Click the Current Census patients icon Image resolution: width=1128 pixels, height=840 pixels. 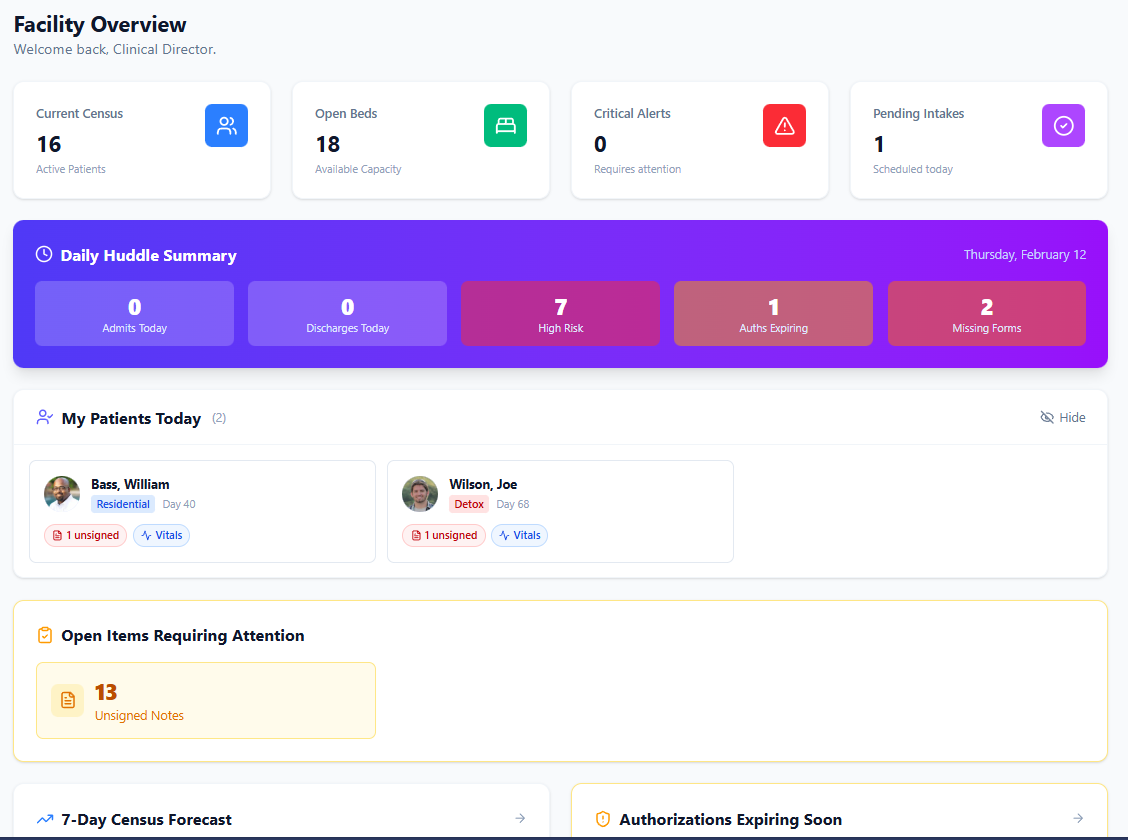click(x=226, y=125)
